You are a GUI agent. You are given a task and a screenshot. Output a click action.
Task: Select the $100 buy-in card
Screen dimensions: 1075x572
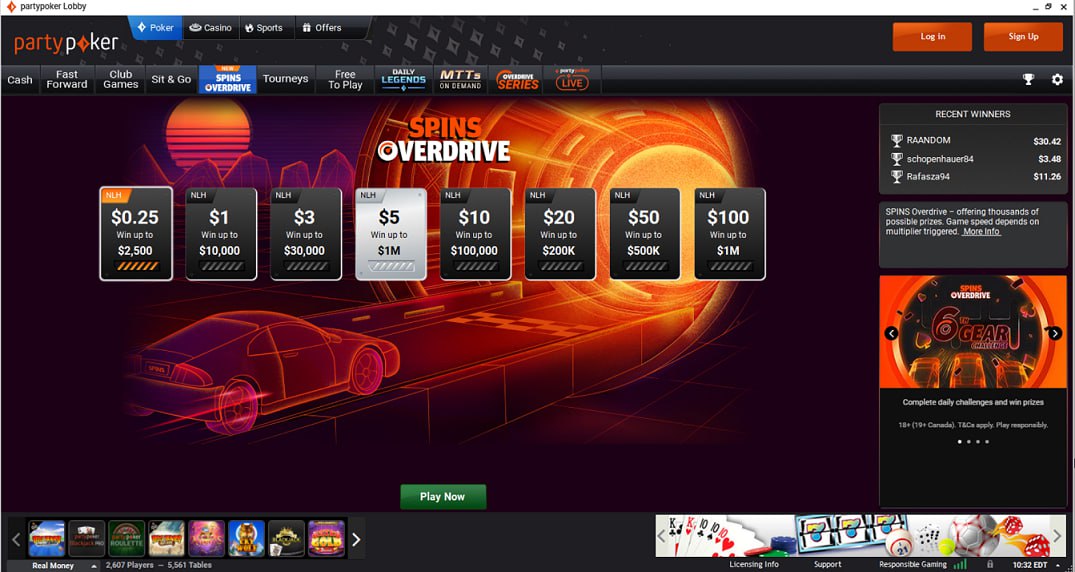coord(729,234)
